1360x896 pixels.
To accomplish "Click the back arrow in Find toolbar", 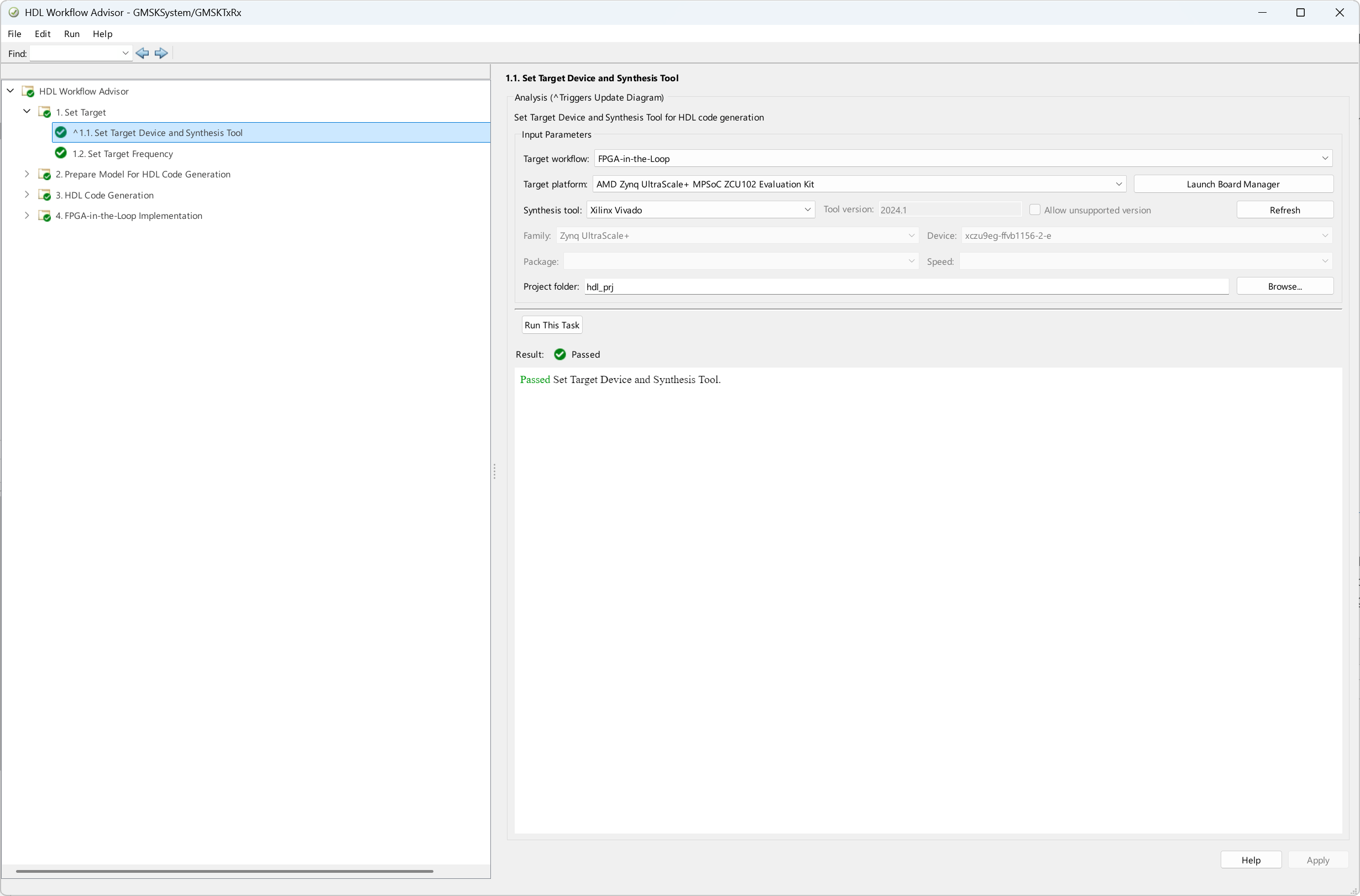I will coord(142,53).
